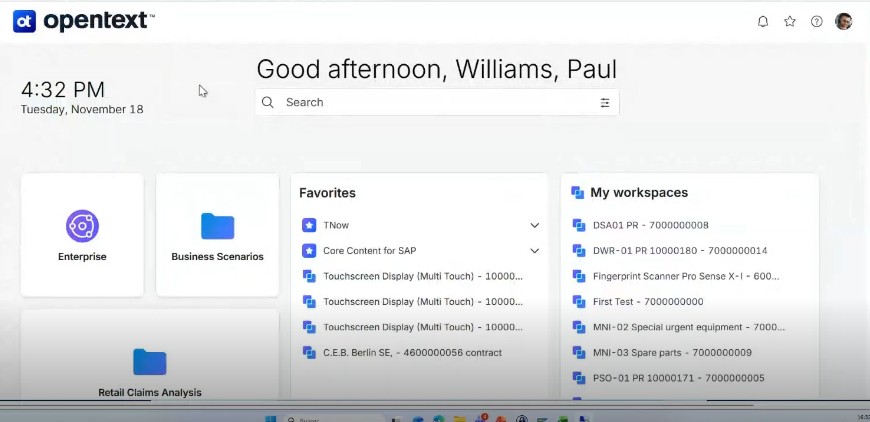Click the My workspaces header icon
Image resolution: width=870 pixels, height=422 pixels.
coord(578,192)
